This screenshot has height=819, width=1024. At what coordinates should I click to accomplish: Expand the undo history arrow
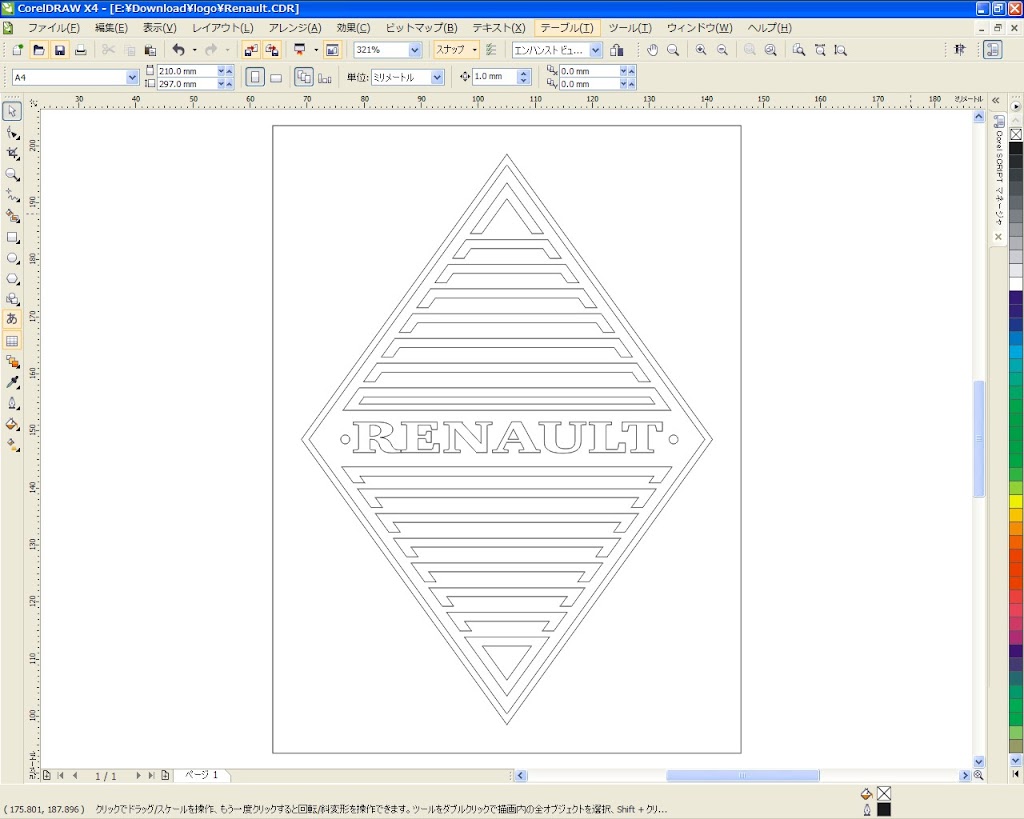click(194, 50)
